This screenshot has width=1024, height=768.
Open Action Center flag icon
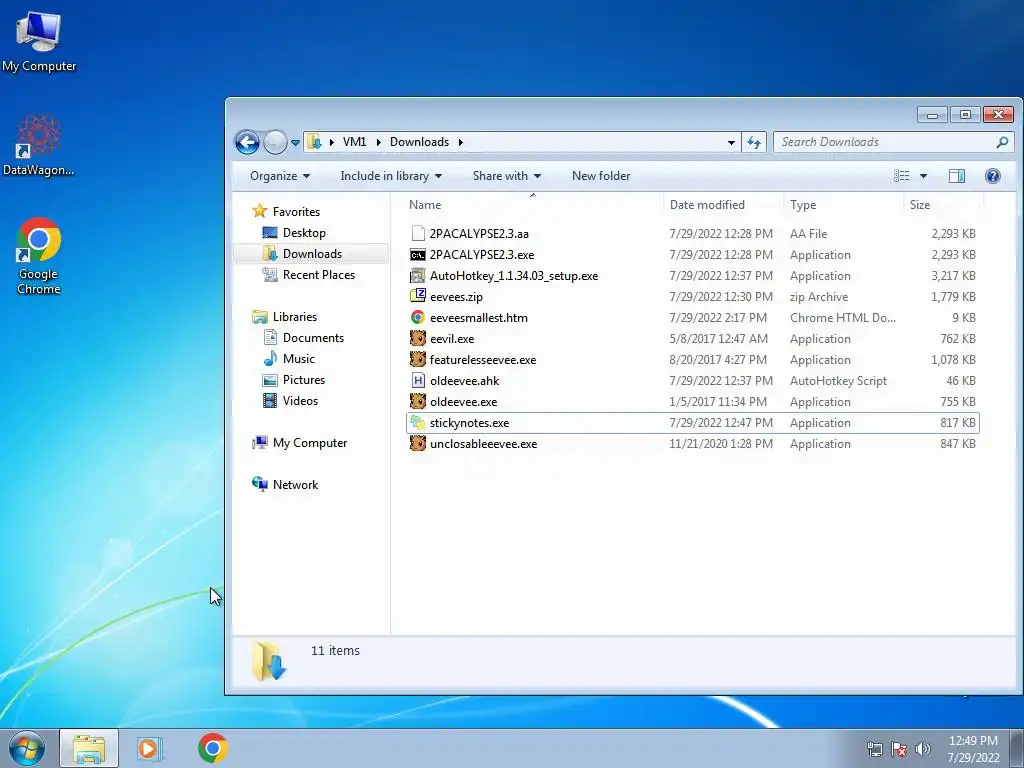[x=899, y=749]
